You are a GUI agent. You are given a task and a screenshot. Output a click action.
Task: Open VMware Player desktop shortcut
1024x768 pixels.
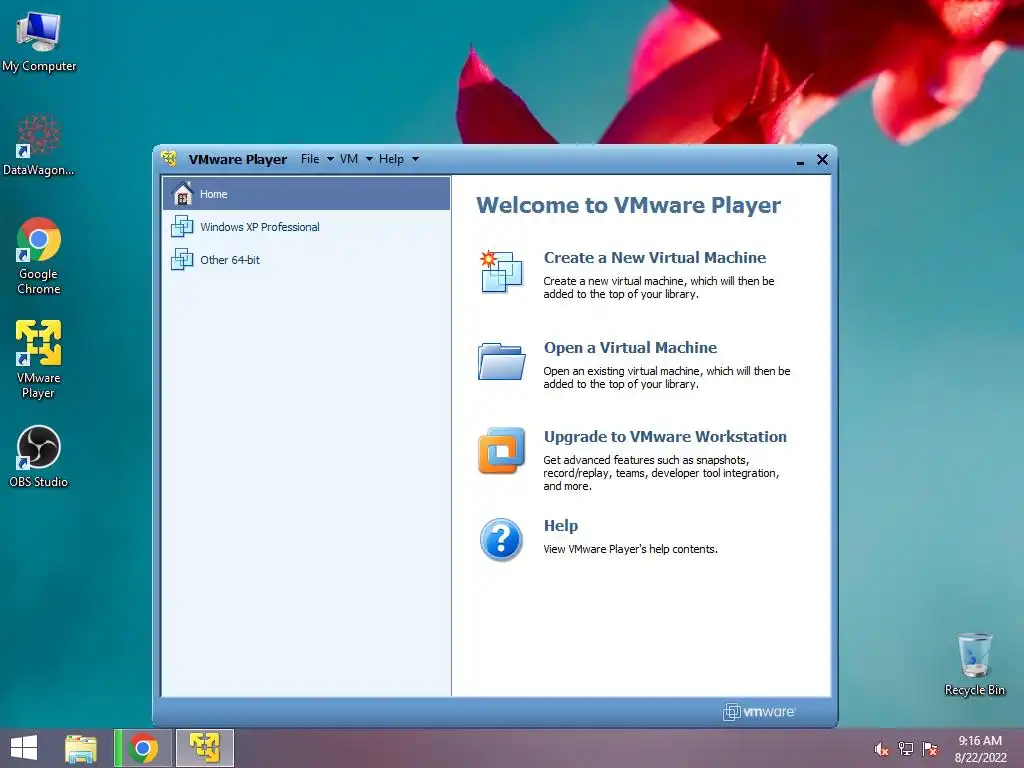coord(39,359)
